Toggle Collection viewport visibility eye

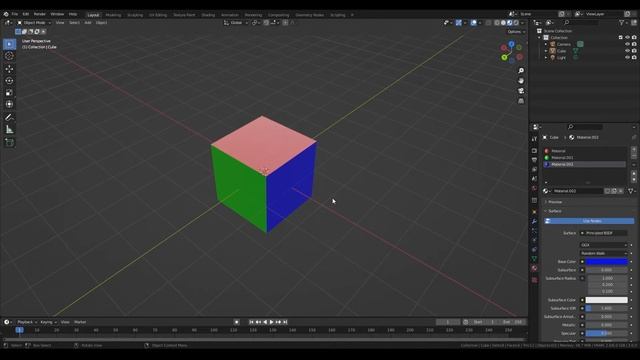click(627, 38)
